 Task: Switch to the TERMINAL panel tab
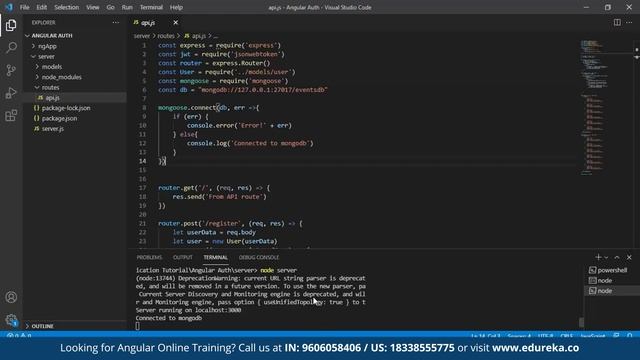(x=216, y=257)
